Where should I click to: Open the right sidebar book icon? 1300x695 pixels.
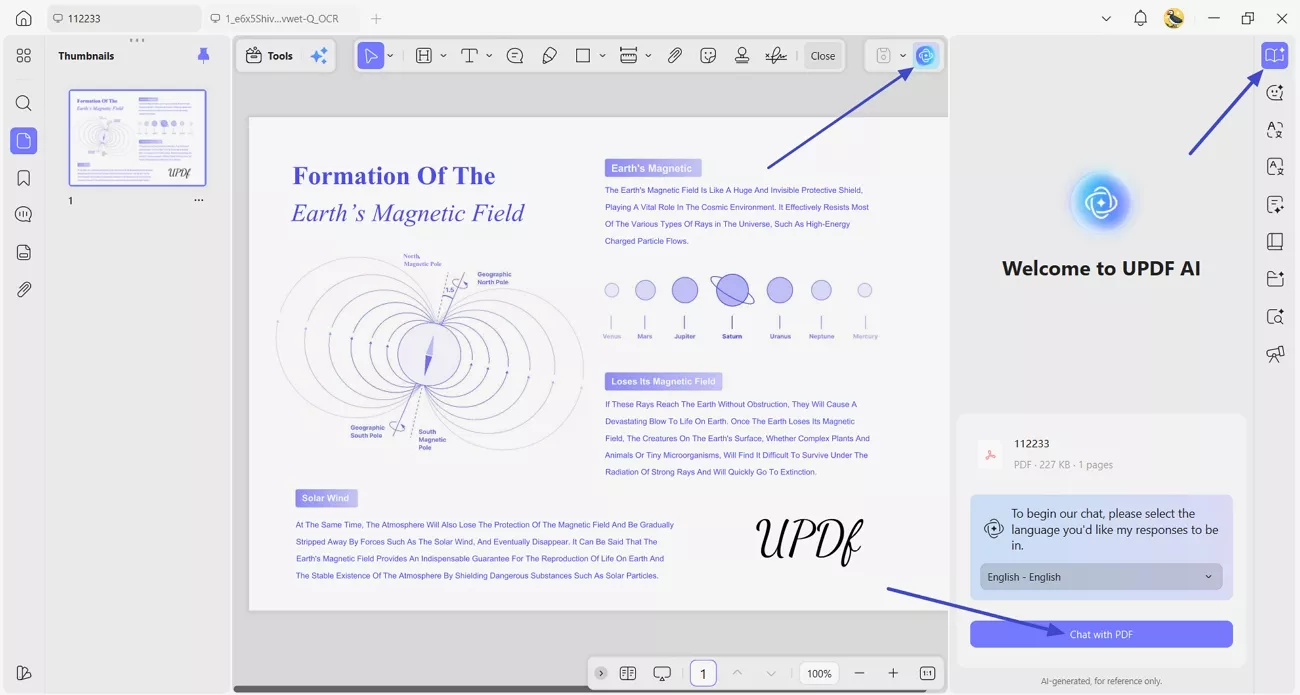1274,242
